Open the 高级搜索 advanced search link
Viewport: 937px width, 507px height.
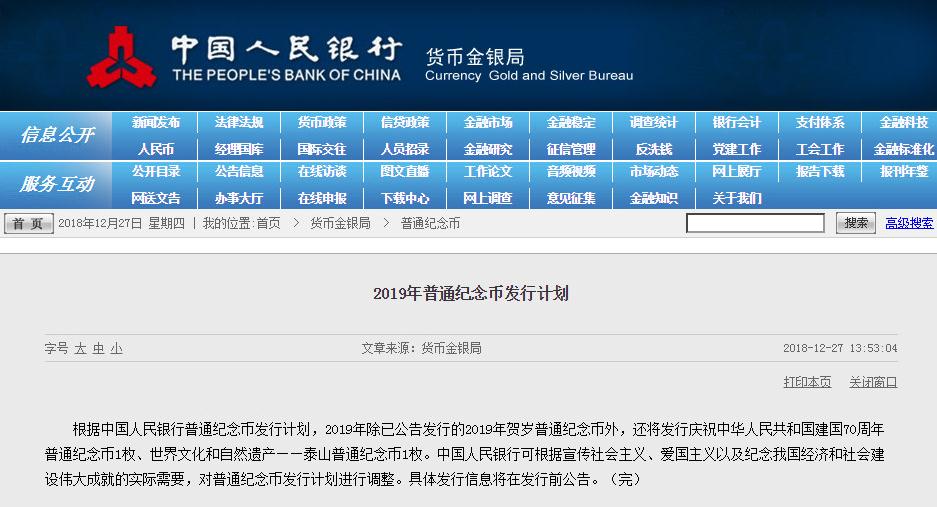pos(909,223)
